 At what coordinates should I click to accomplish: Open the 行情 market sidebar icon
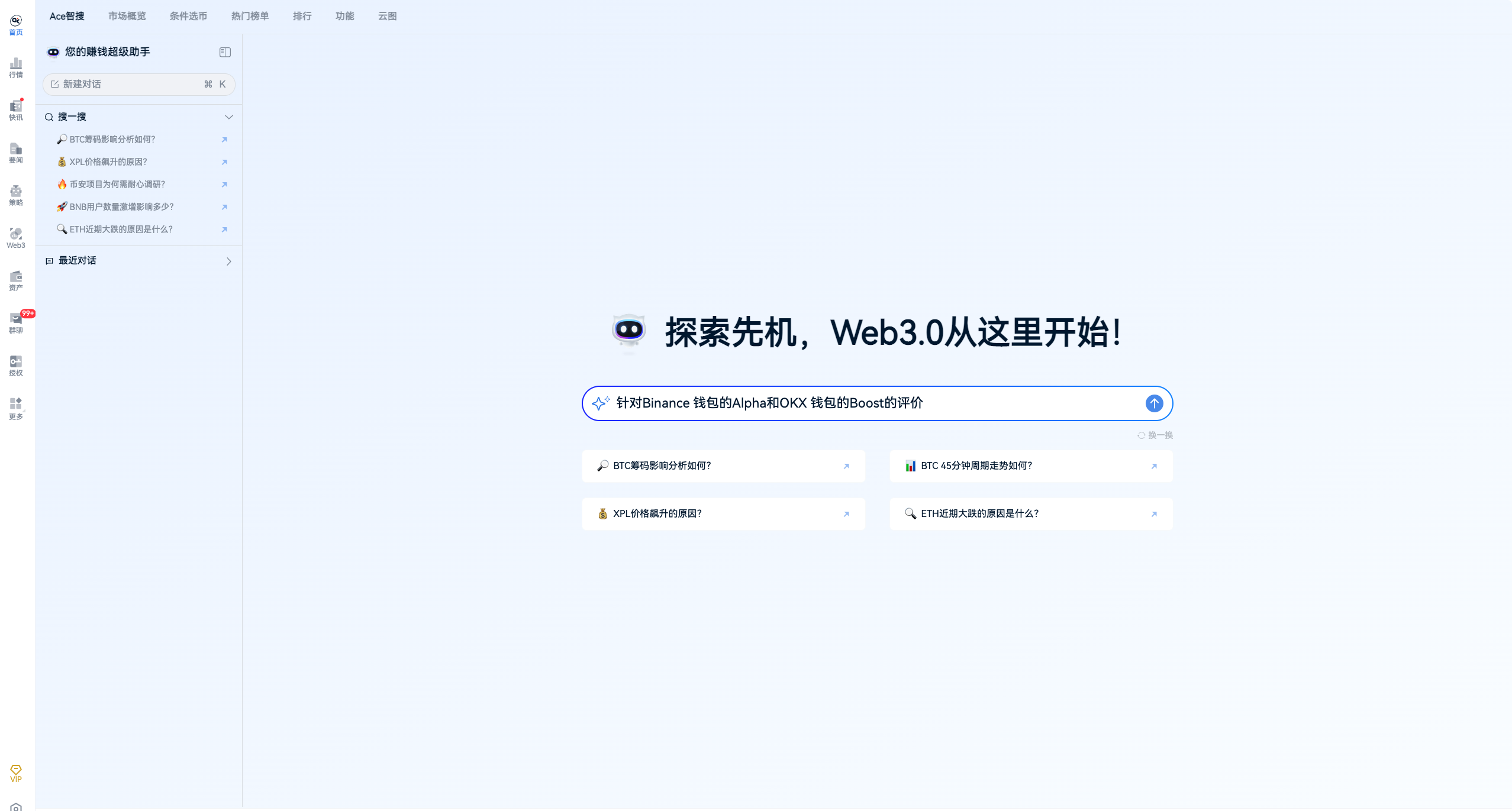(x=16, y=67)
